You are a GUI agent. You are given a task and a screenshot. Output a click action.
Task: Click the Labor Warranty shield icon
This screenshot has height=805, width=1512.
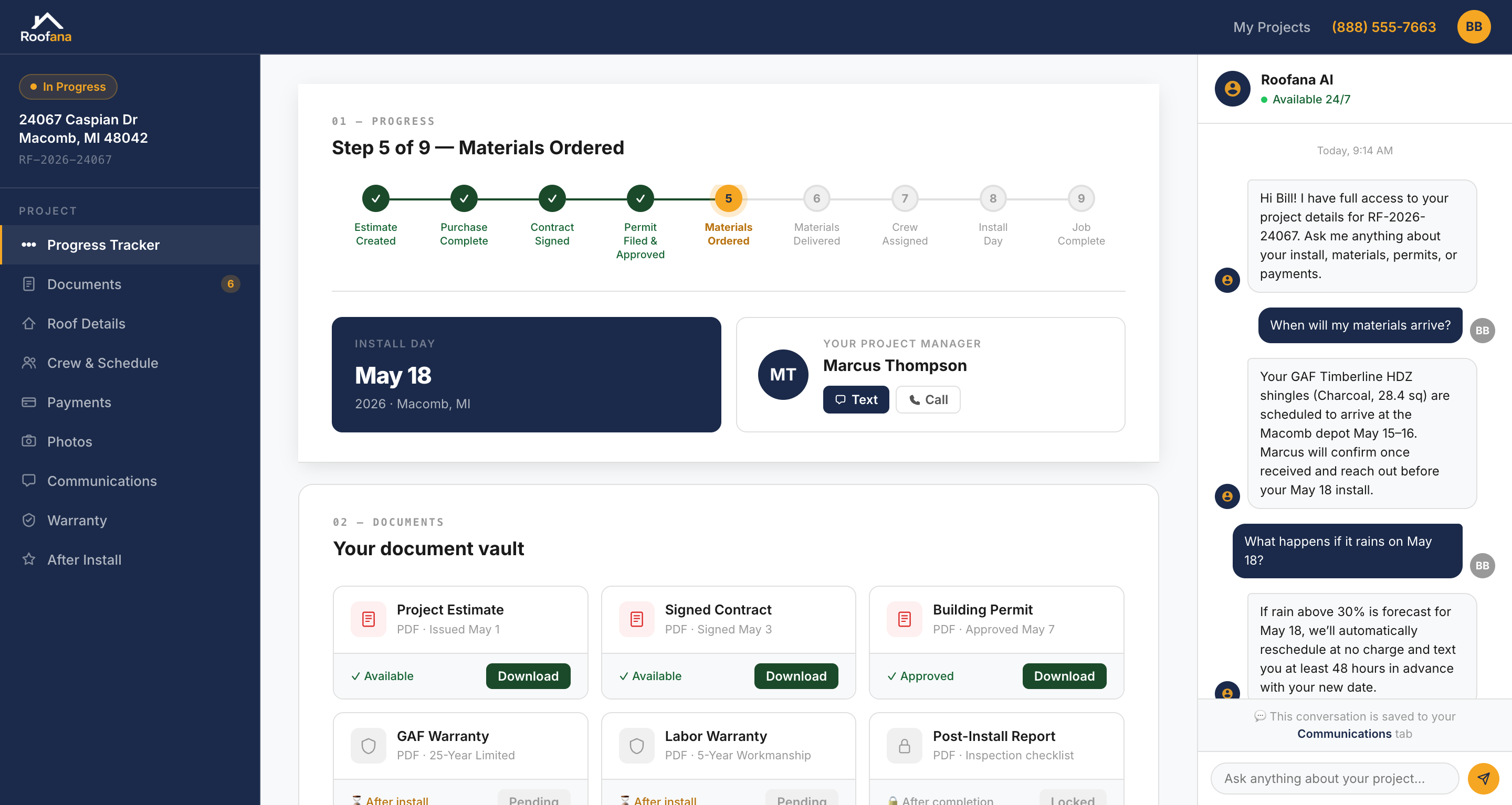click(636, 745)
